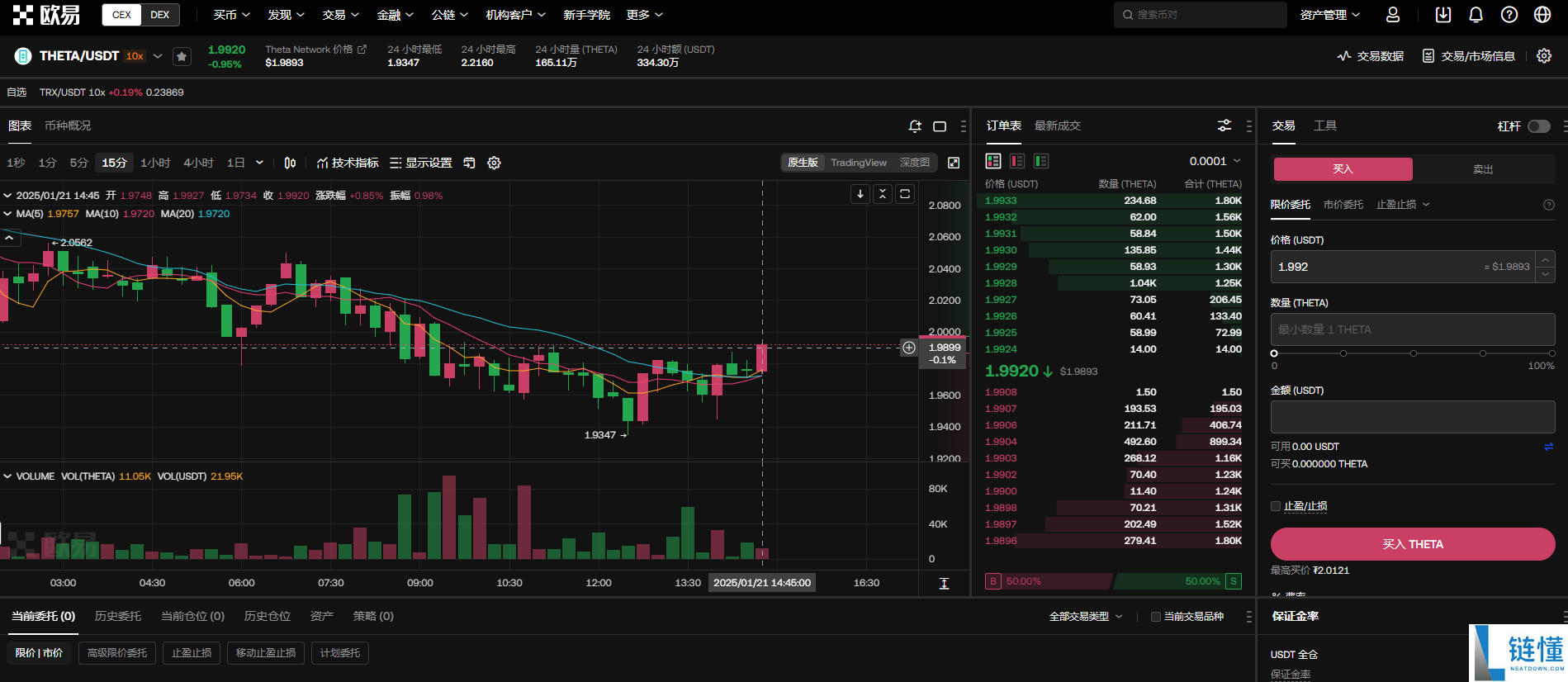Viewport: 1568px width, 682px height.
Task: Open the help question mark icon
Action: [x=1509, y=15]
